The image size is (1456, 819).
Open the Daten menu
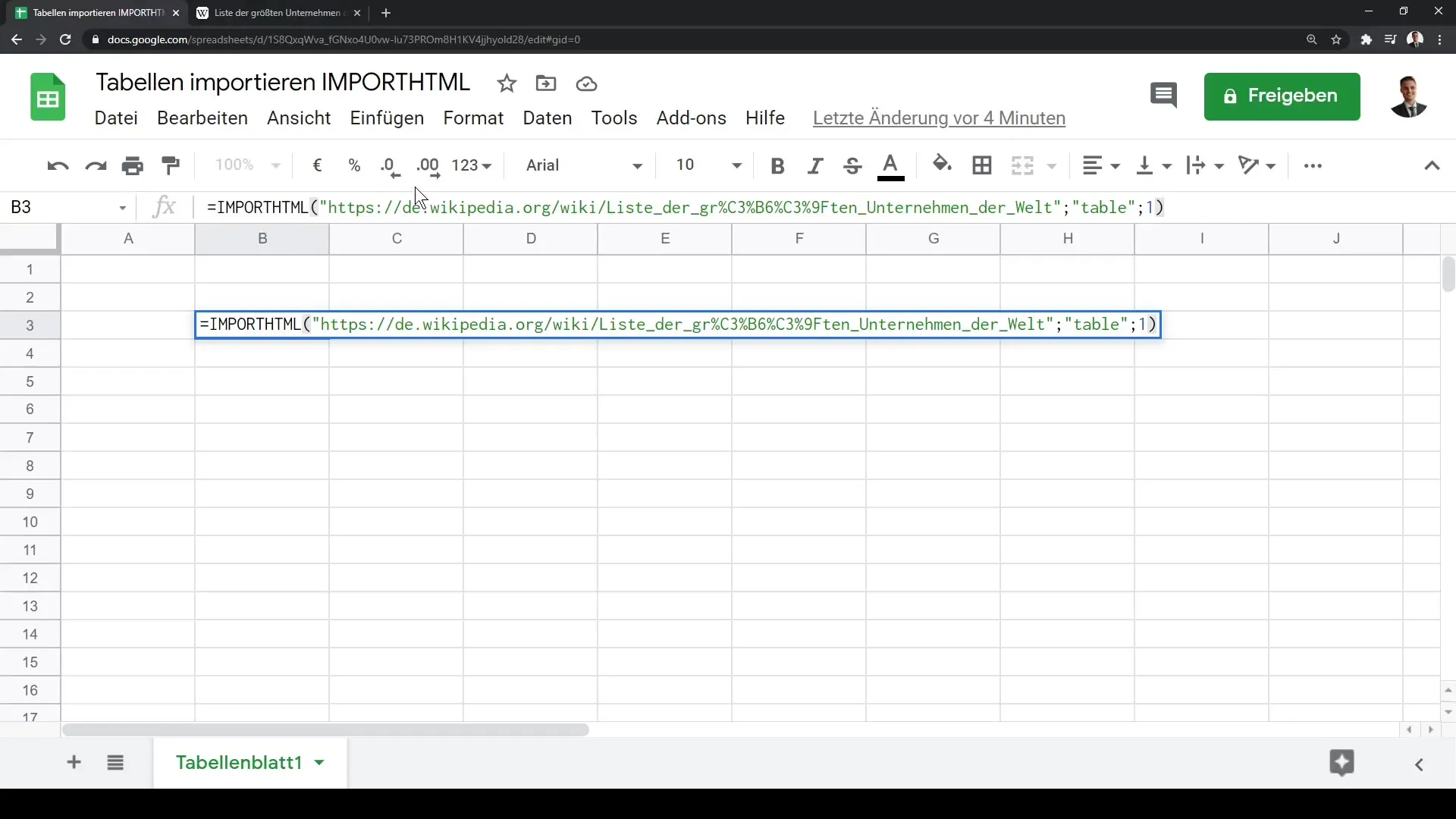(548, 118)
